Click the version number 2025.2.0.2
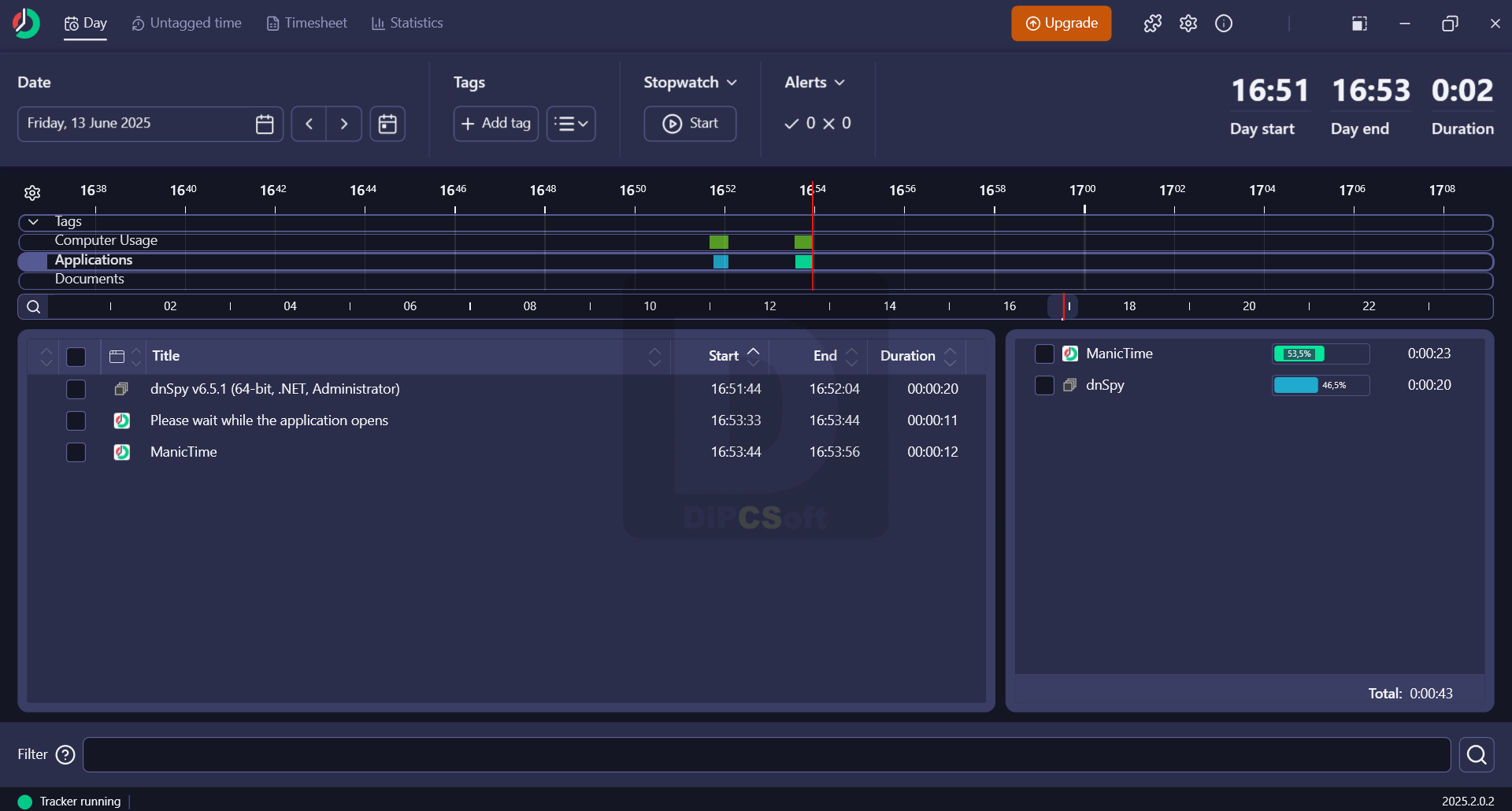This screenshot has height=811, width=1512. 1468,801
